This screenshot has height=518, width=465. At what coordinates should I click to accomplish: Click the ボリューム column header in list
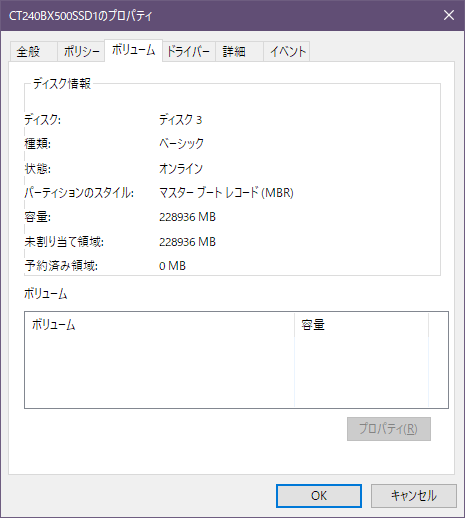pyautogui.click(x=159, y=325)
